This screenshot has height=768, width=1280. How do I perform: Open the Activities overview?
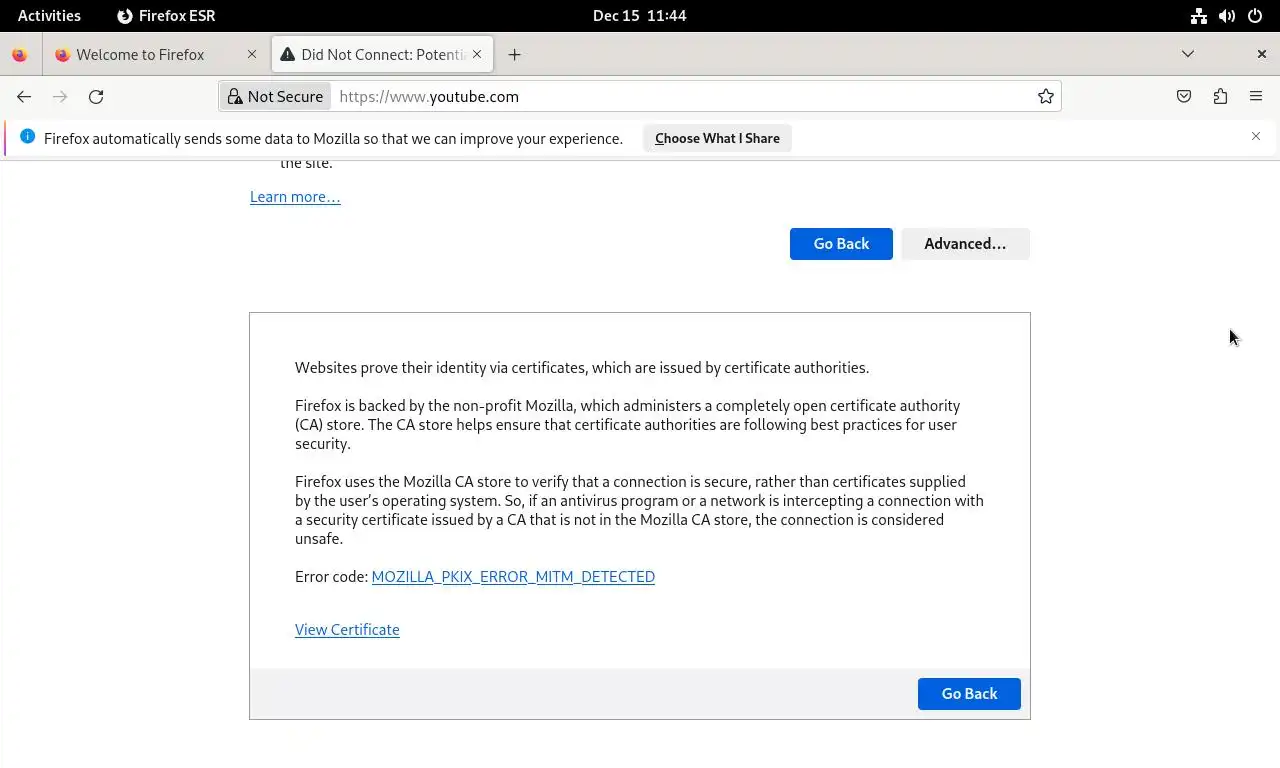49,16
